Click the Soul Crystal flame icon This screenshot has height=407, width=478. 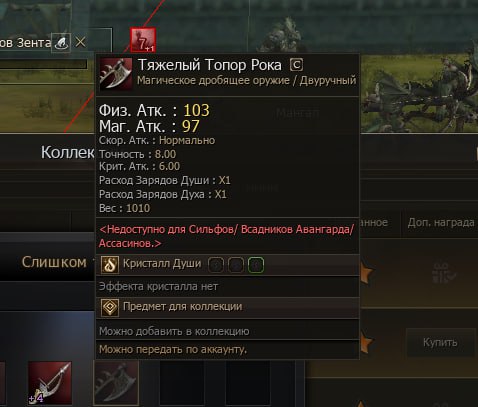pyautogui.click(x=110, y=265)
